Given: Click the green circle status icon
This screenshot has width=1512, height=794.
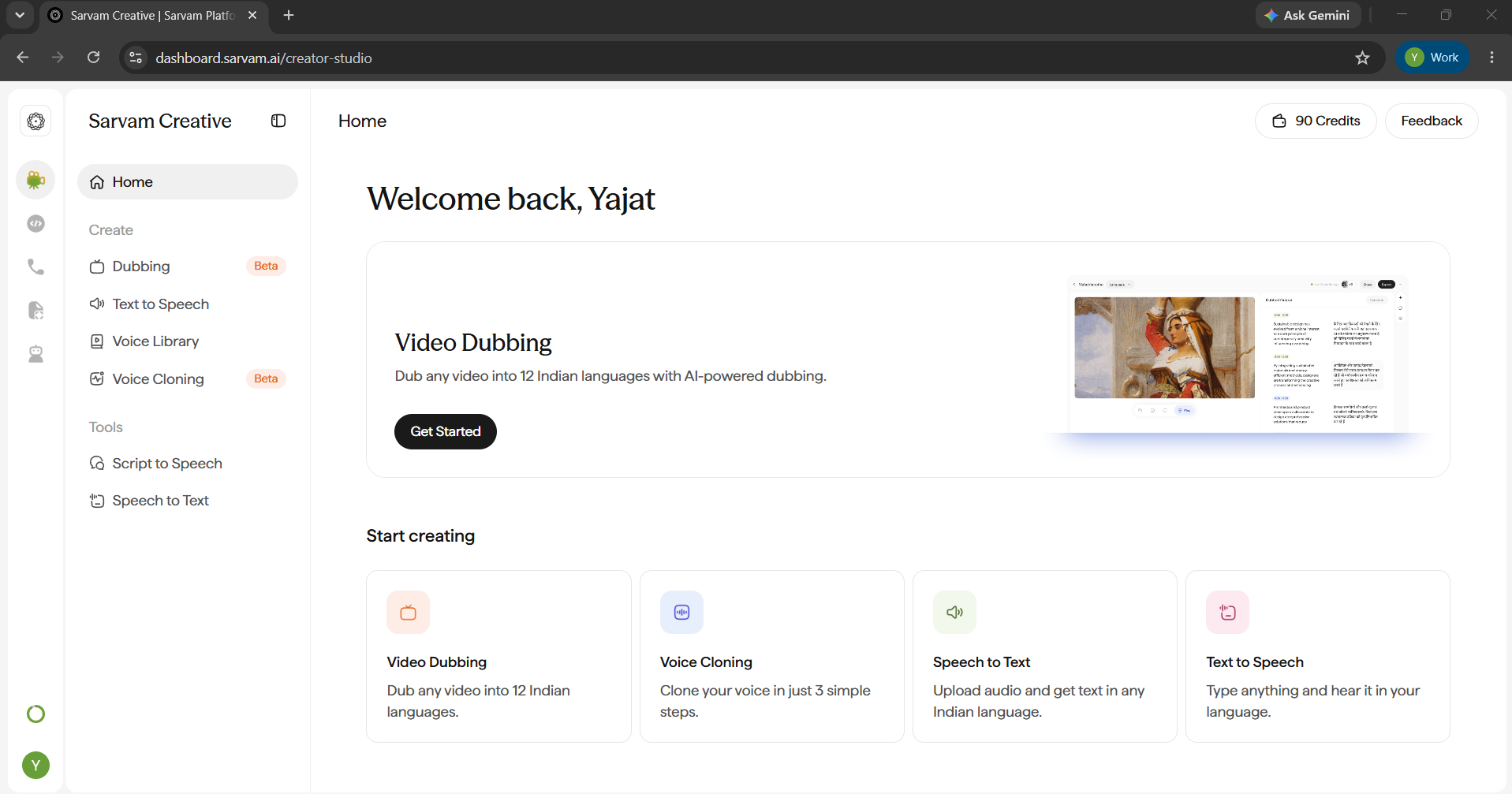Looking at the screenshot, I should [x=35, y=714].
